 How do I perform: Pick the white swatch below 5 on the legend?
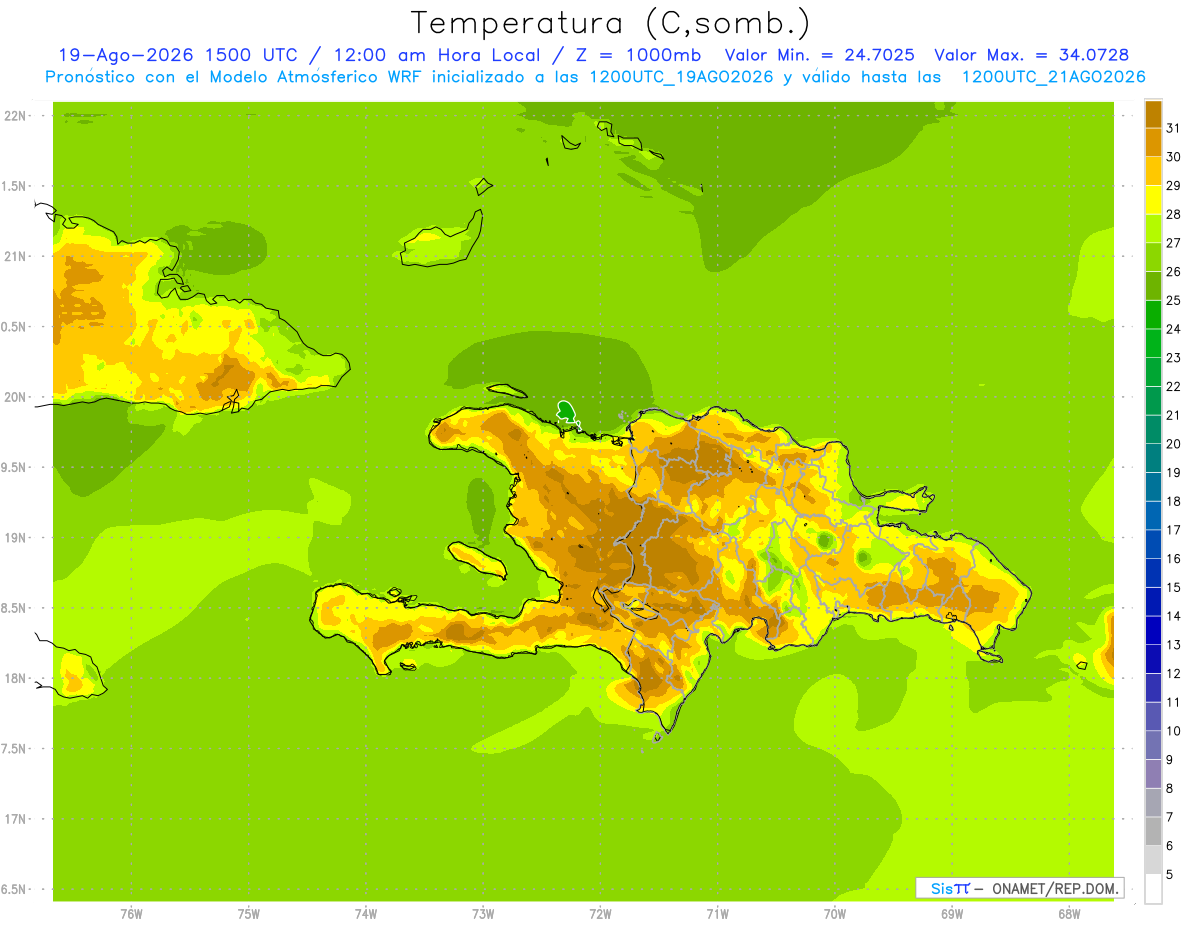(1153, 889)
